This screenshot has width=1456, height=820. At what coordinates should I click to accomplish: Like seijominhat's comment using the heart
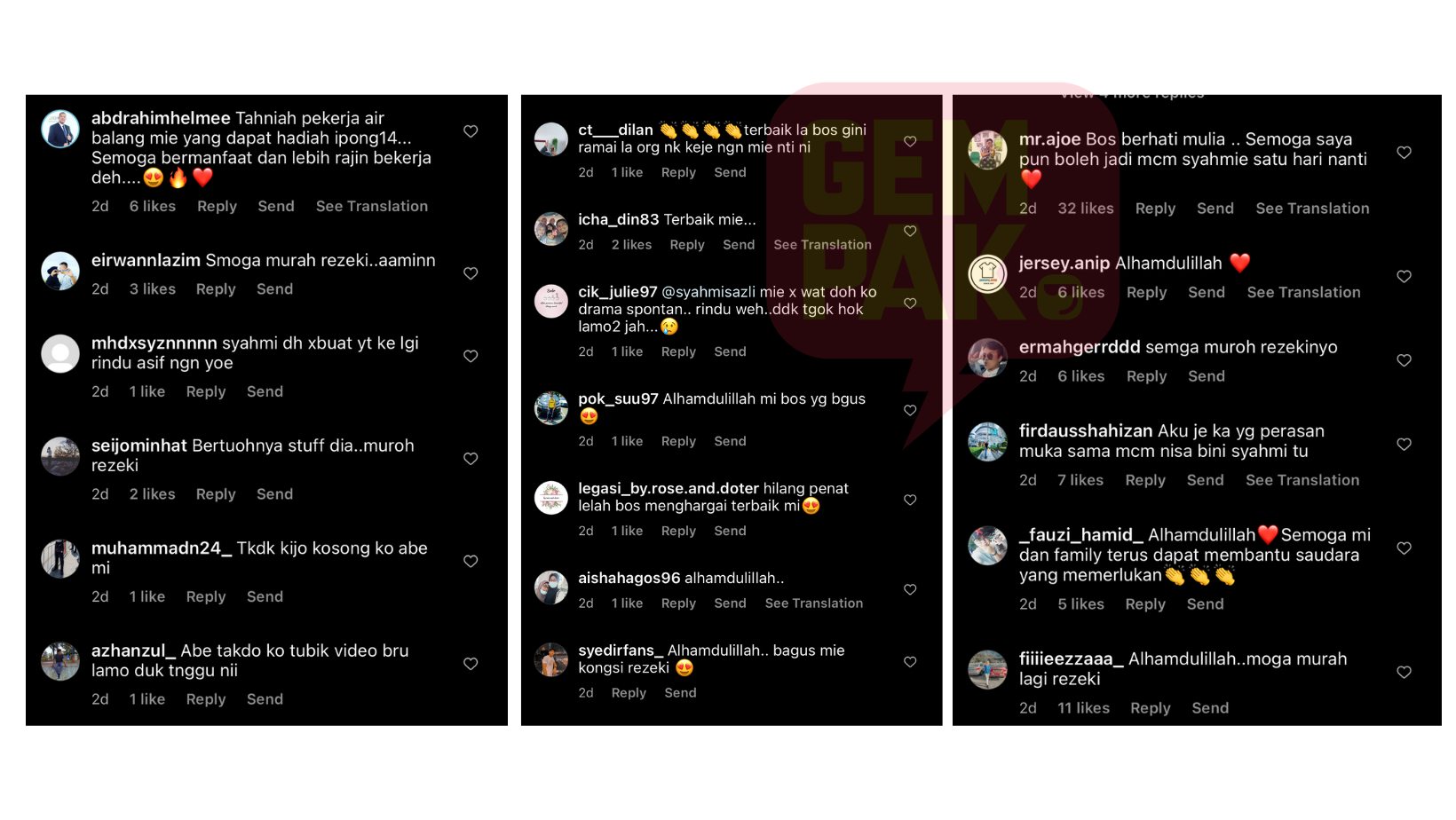(x=471, y=459)
